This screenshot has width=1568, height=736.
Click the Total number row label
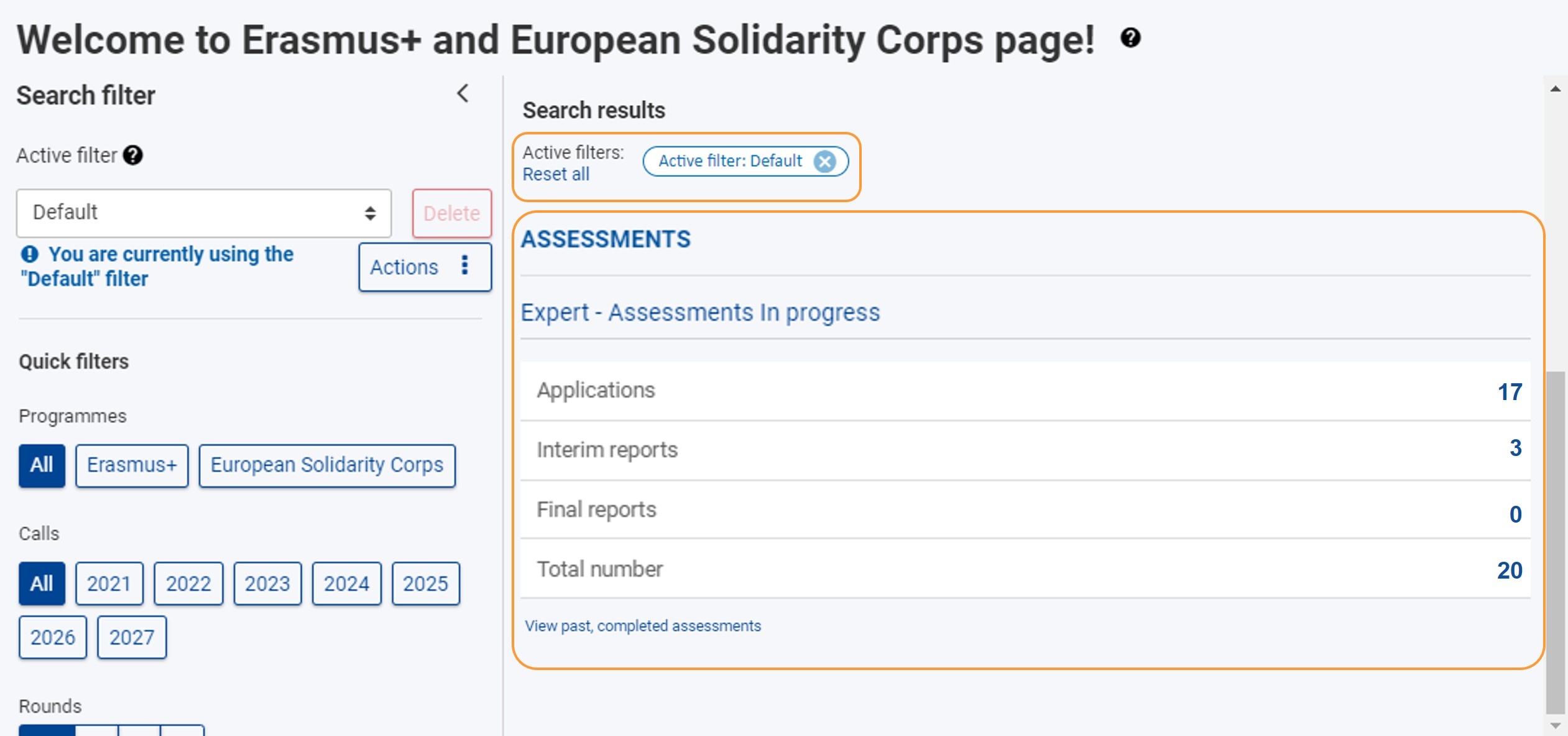[600, 569]
